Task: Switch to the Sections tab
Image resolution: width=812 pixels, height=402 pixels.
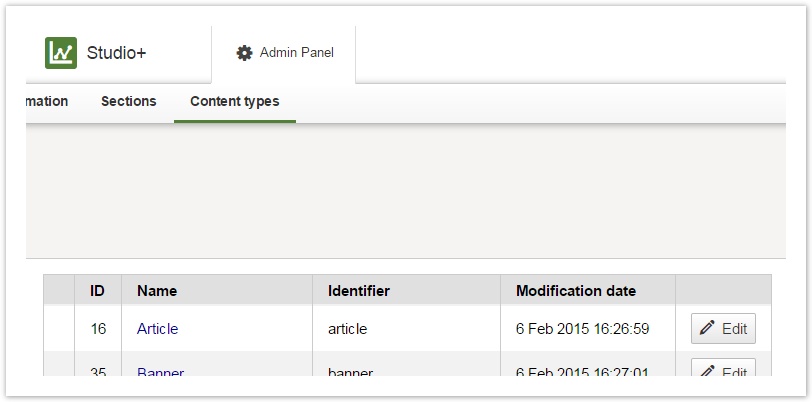Action: coord(128,102)
